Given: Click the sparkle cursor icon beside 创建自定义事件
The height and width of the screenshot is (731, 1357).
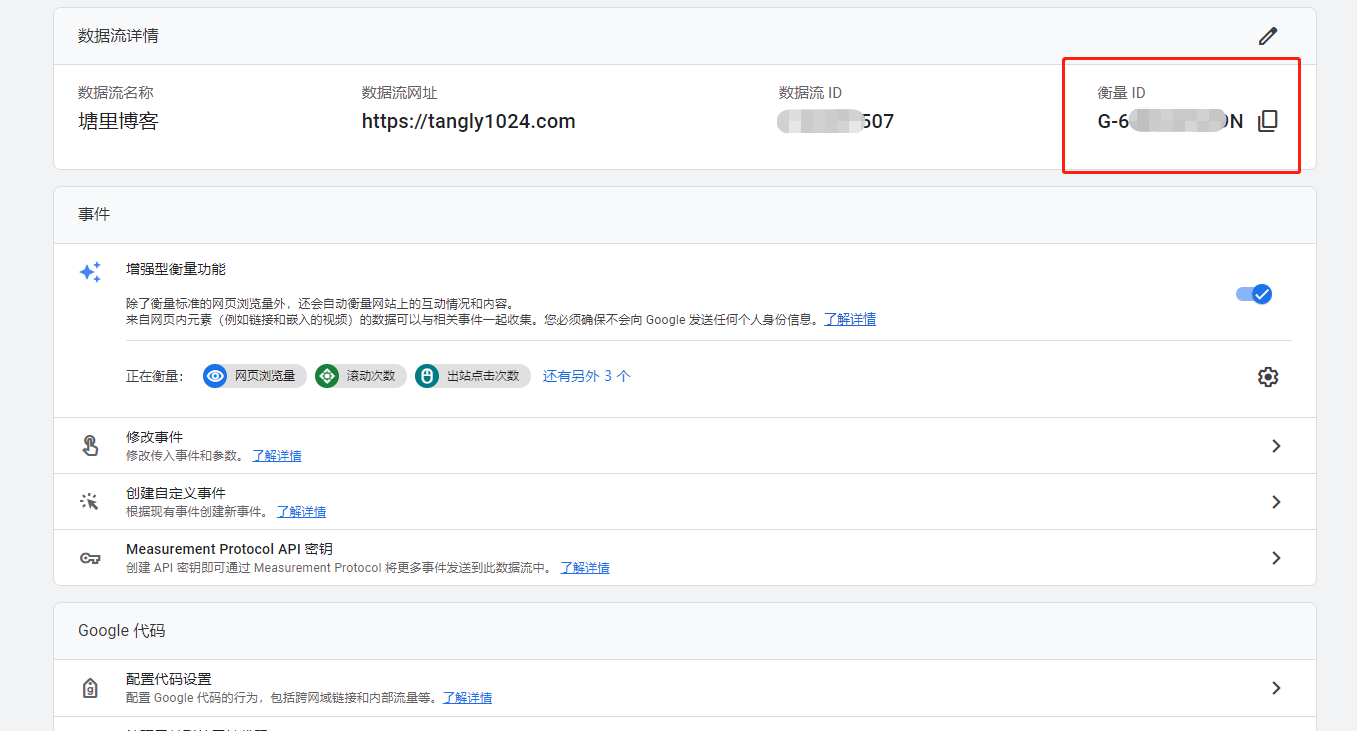Looking at the screenshot, I should [90, 502].
